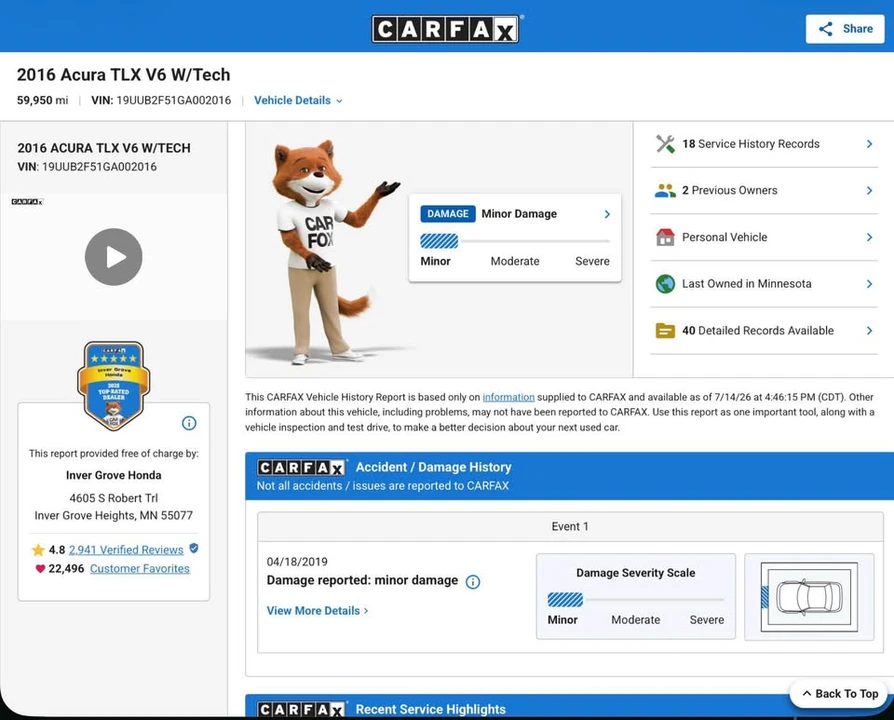Click the Detailed Records folder icon
This screenshot has height=720, width=894.
(665, 331)
